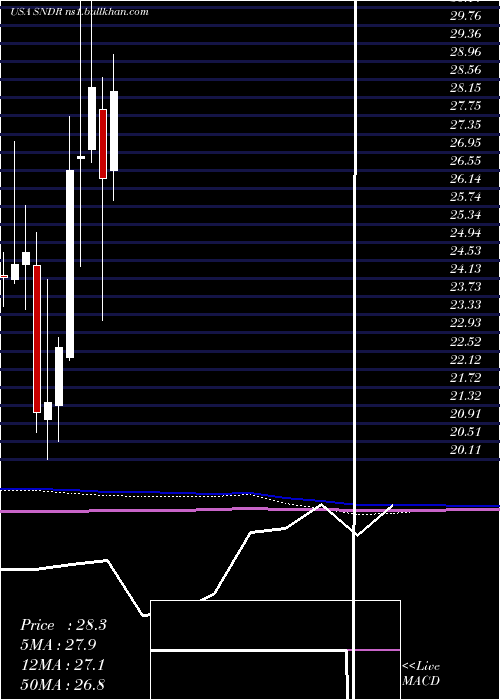Click the 22.93 price axis label

pos(466,323)
